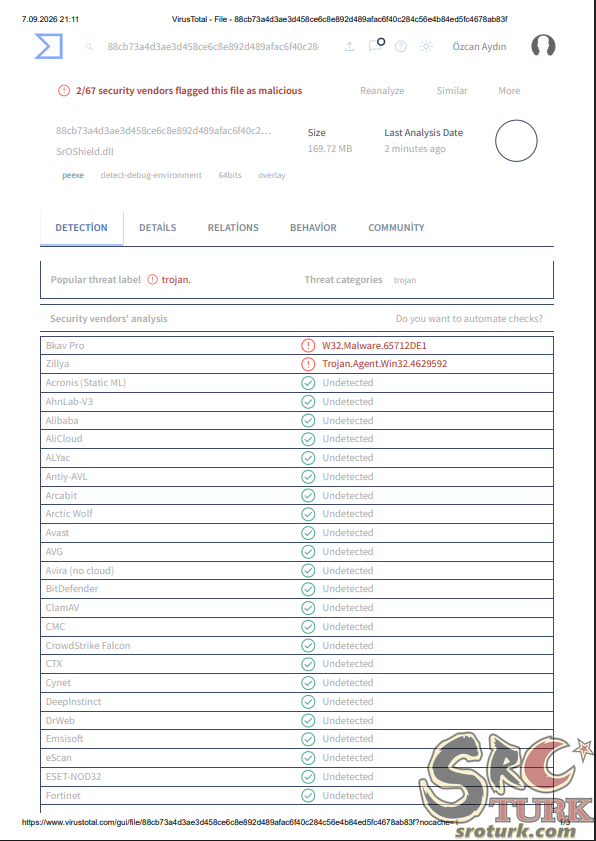Click the peexe tag
596x841 pixels.
coord(73,175)
